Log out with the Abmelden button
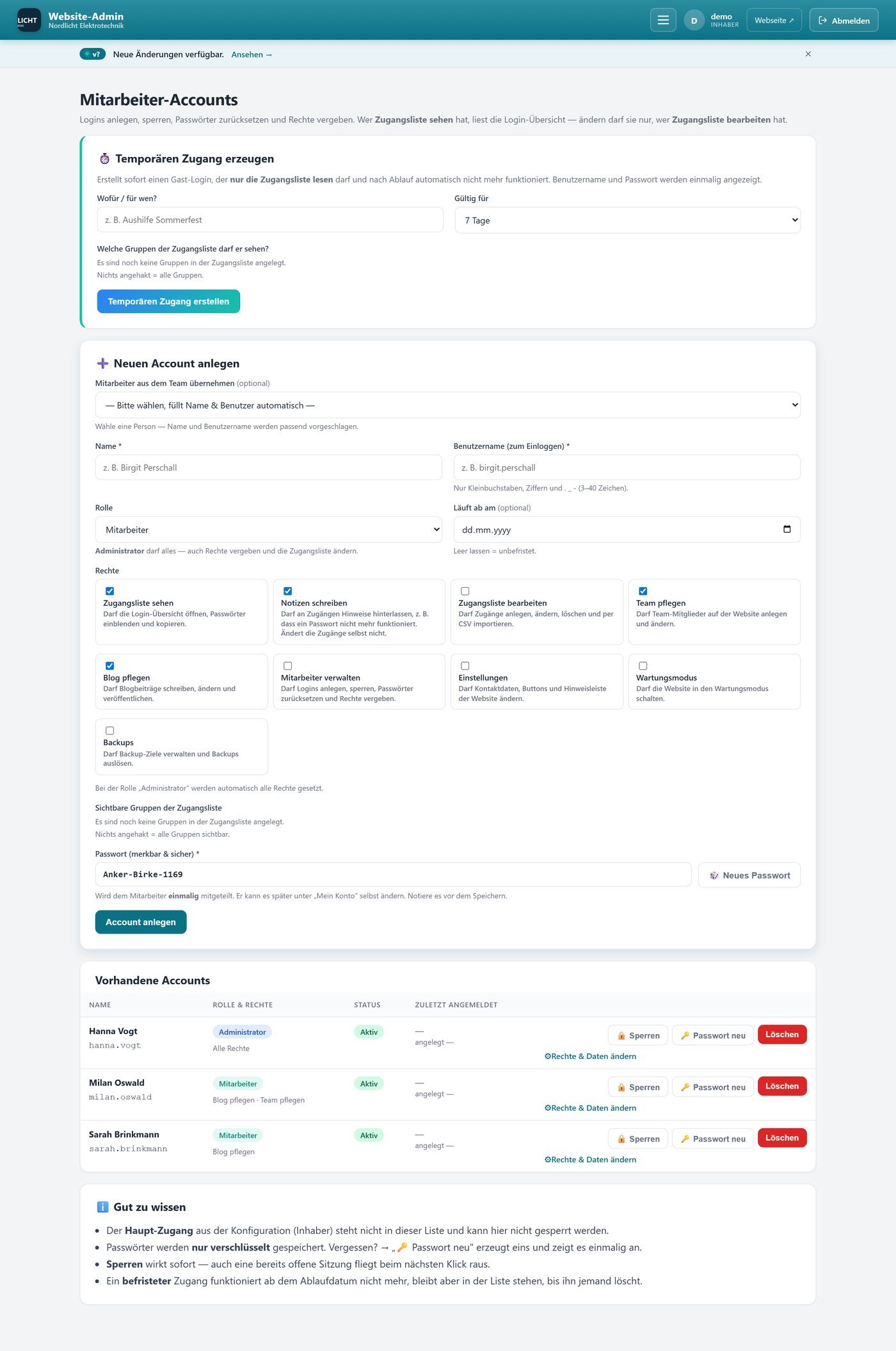Screen dimensions: 896x1351 click(844, 20)
